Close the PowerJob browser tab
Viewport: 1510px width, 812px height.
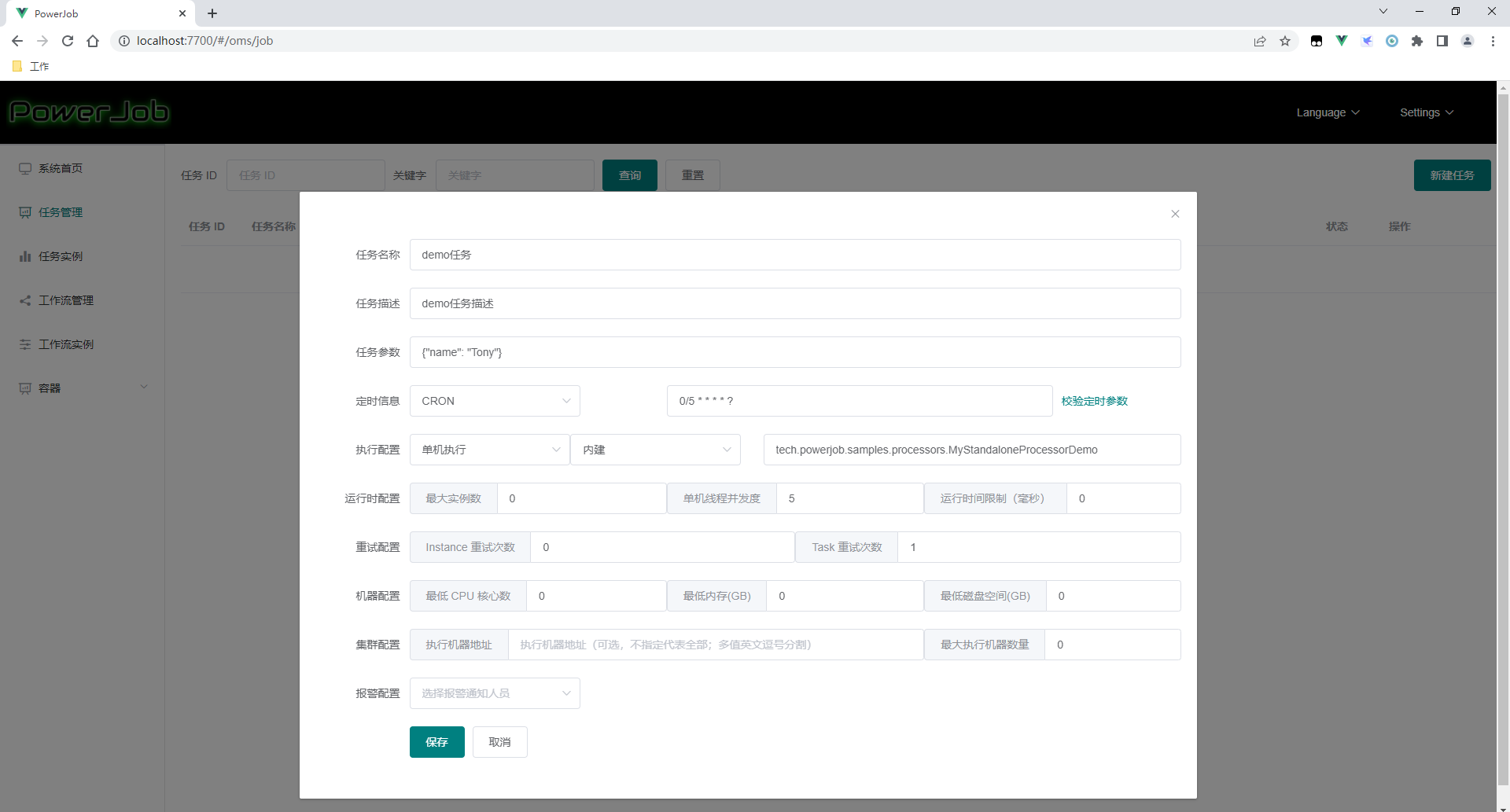182,13
